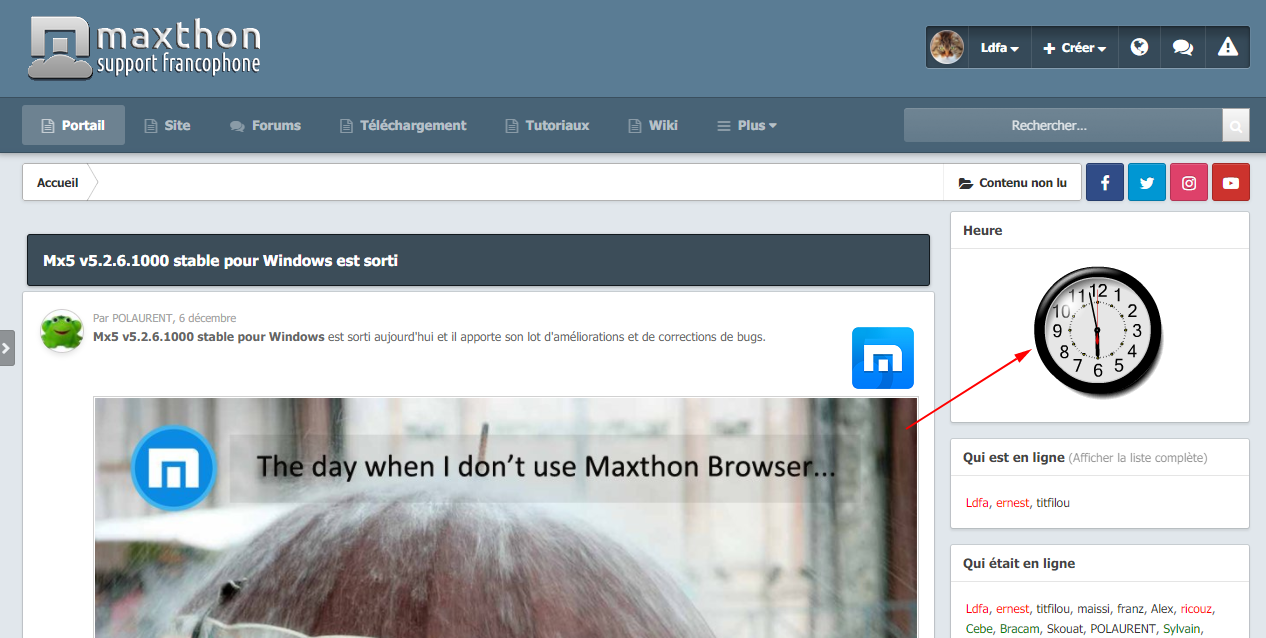Focus the Rechercher search field
Screen dimensions: 1266x638
click(1063, 125)
